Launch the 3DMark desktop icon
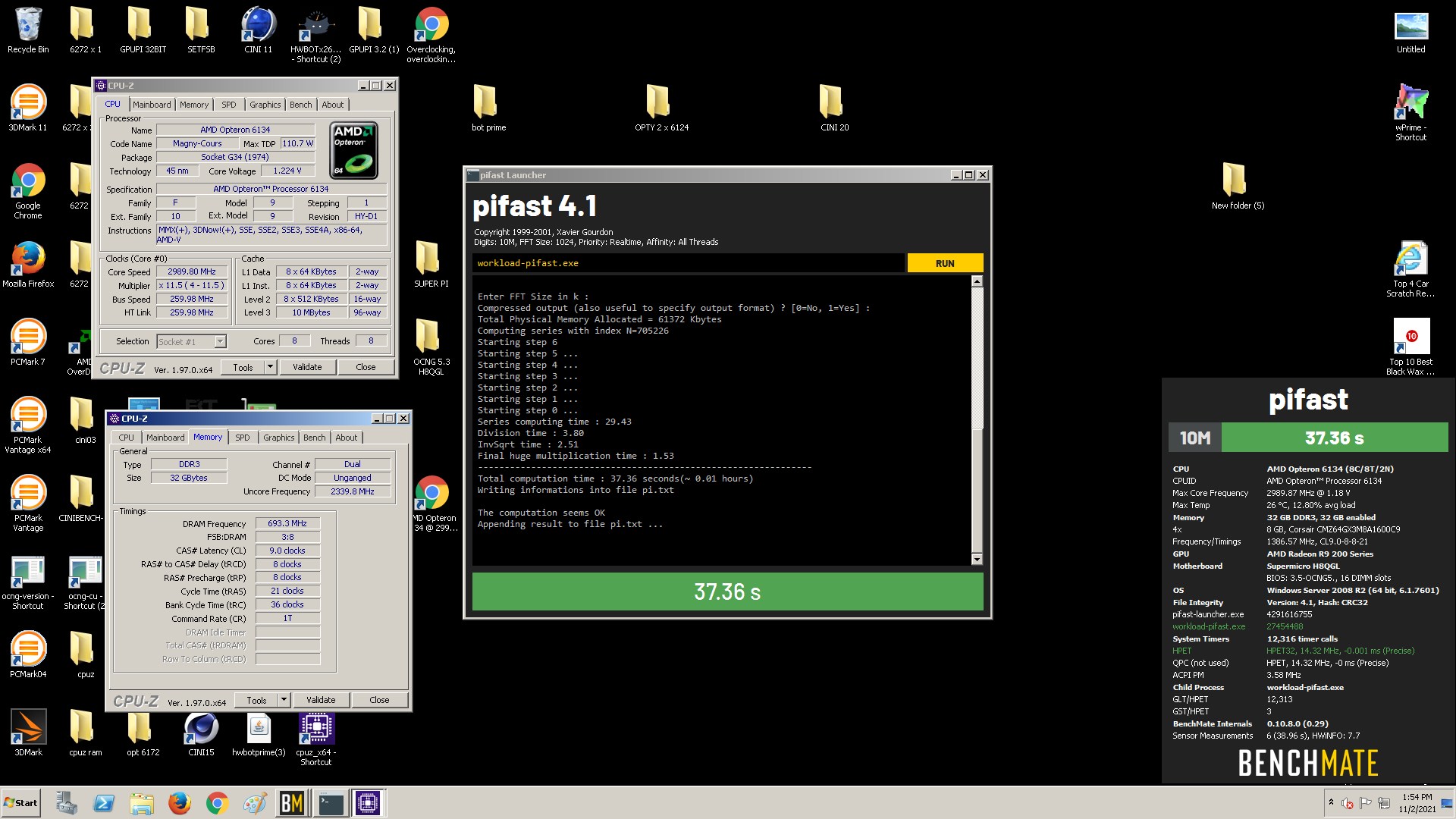 (x=28, y=734)
